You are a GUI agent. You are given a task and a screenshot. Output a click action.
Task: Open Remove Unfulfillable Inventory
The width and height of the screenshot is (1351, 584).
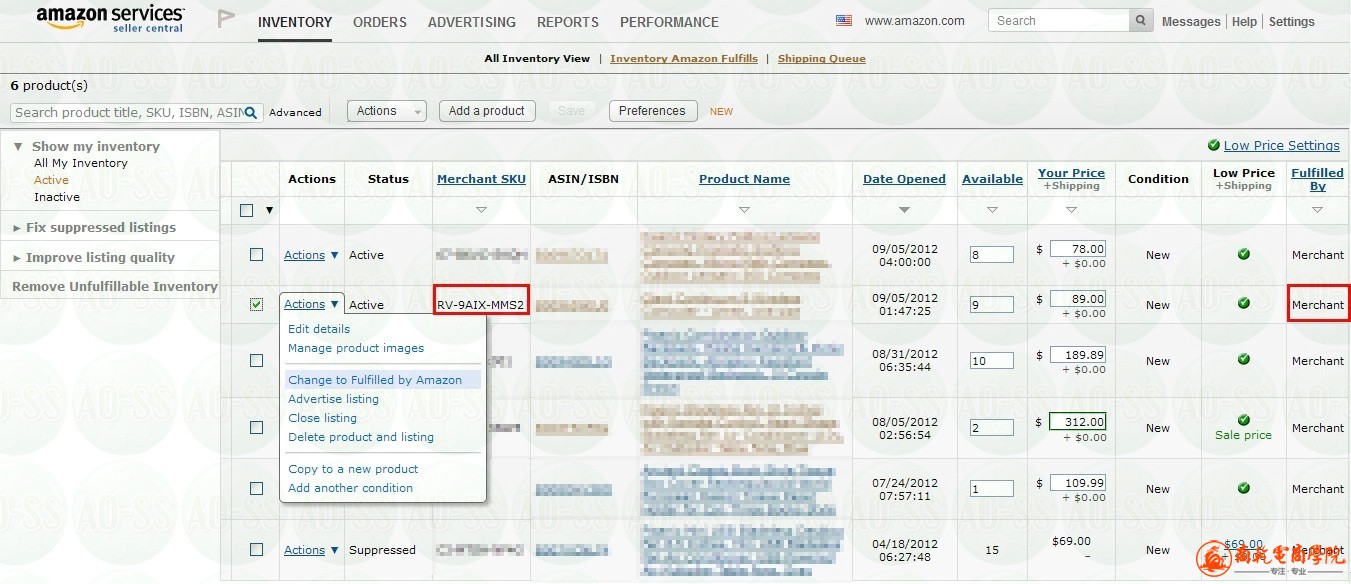[115, 286]
